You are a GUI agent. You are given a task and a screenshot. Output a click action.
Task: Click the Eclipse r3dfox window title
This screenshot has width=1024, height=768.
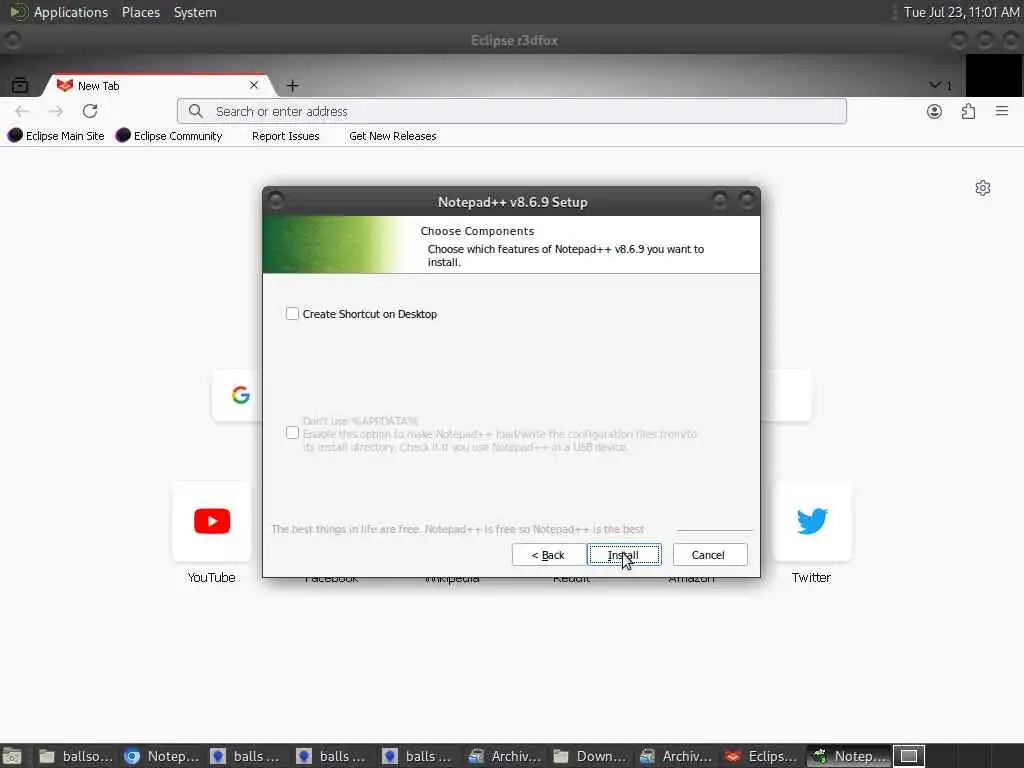coord(514,40)
